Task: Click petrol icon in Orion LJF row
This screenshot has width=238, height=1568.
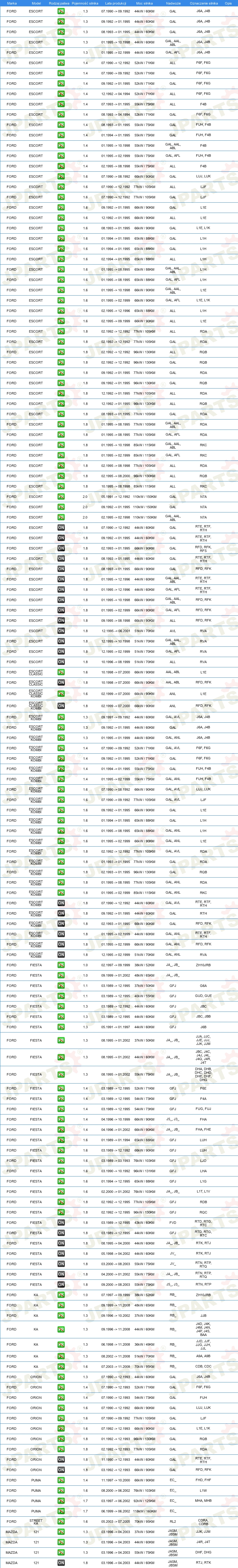Action: 61,1418
